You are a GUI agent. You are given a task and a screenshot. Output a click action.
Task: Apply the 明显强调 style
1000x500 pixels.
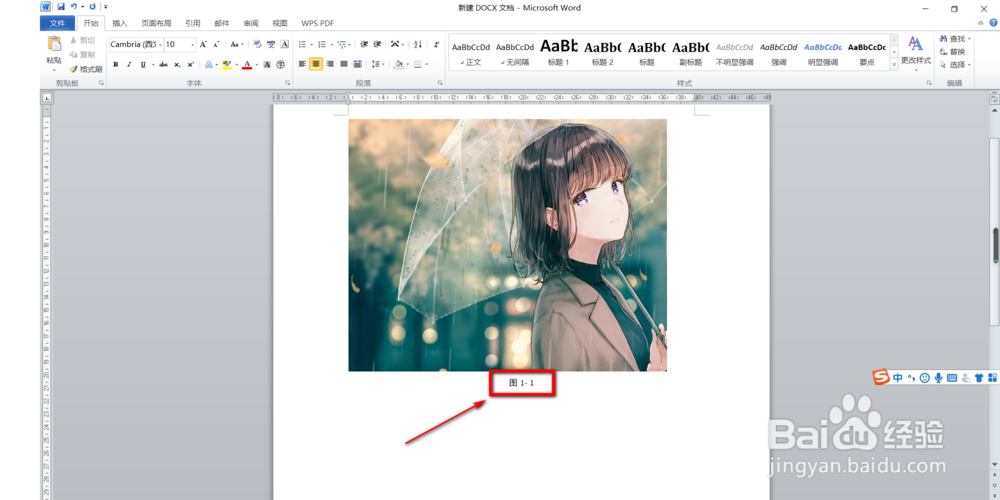(823, 53)
